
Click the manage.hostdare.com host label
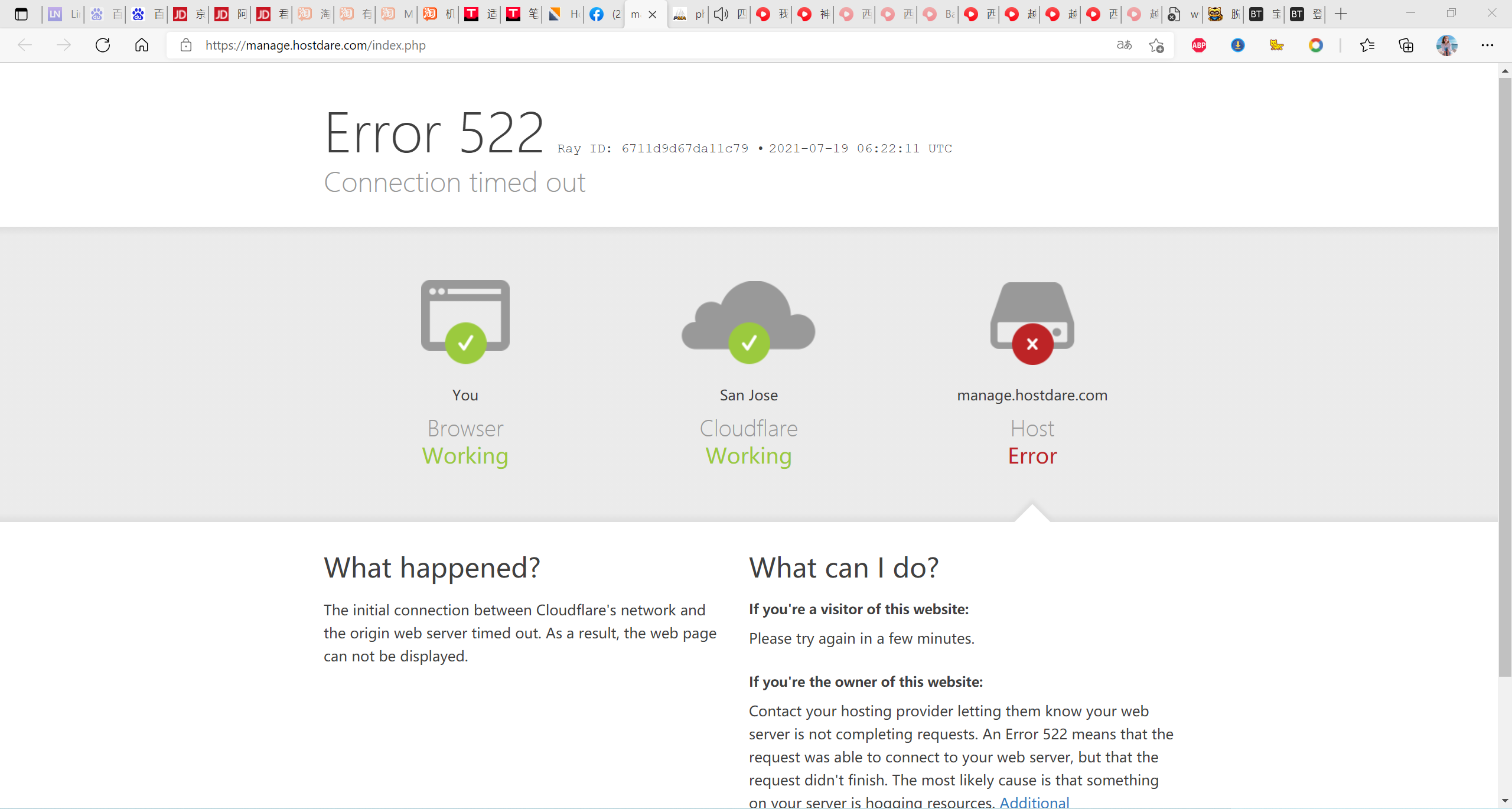pos(1032,395)
